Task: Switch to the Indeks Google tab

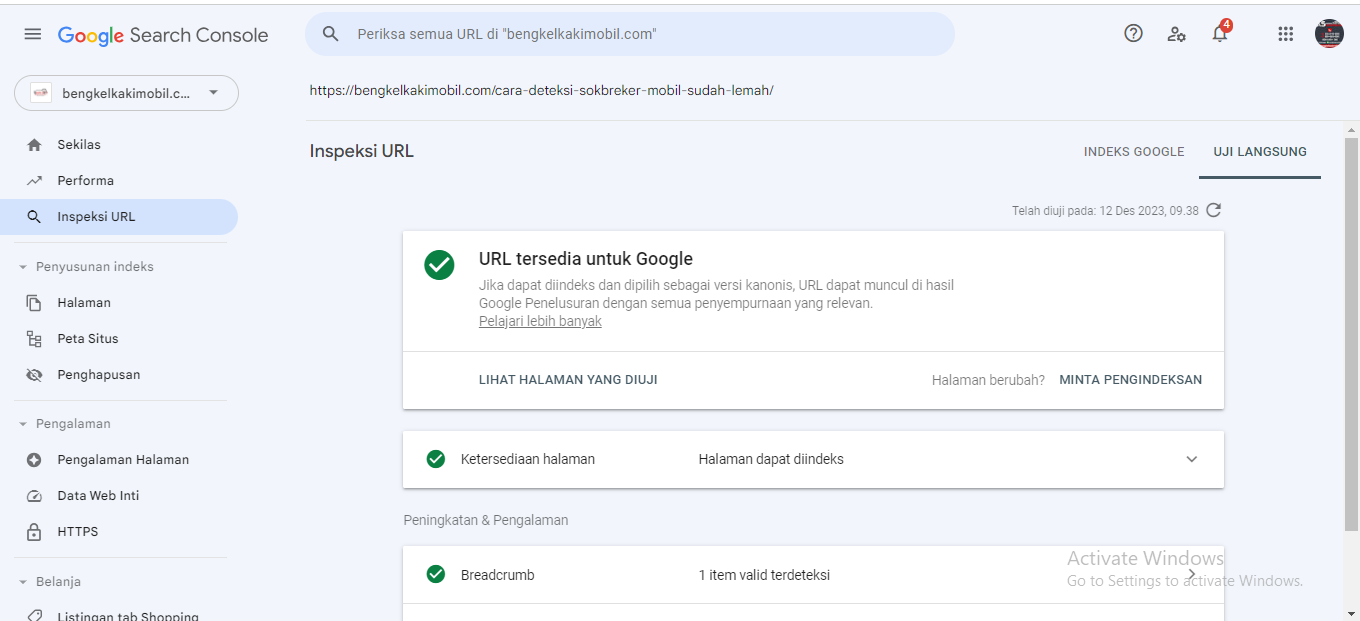Action: click(x=1133, y=152)
